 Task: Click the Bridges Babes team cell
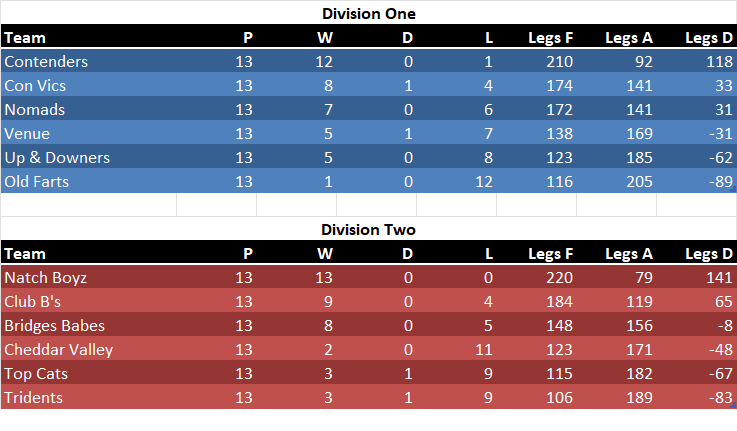click(54, 325)
